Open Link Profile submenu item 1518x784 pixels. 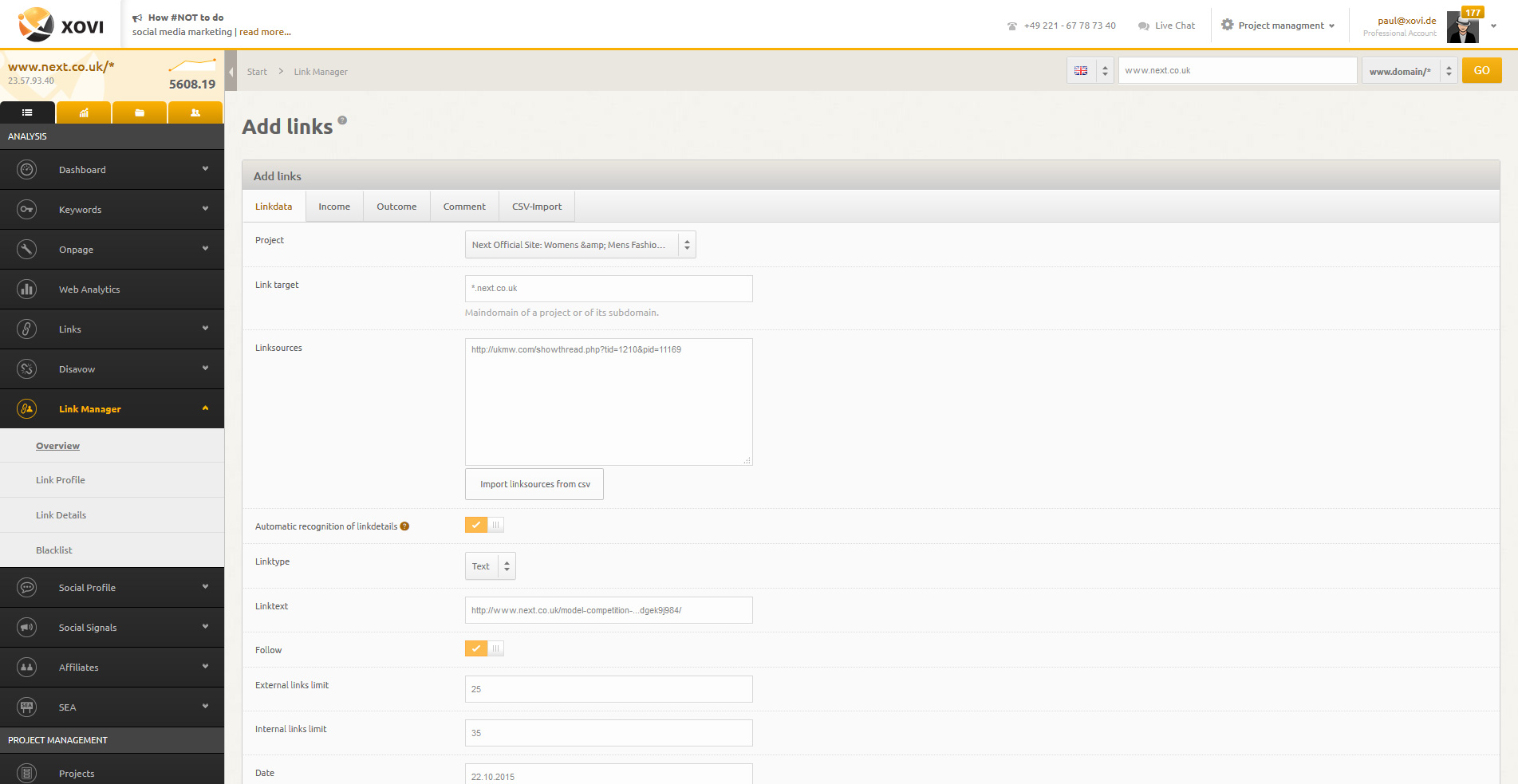[x=61, y=480]
